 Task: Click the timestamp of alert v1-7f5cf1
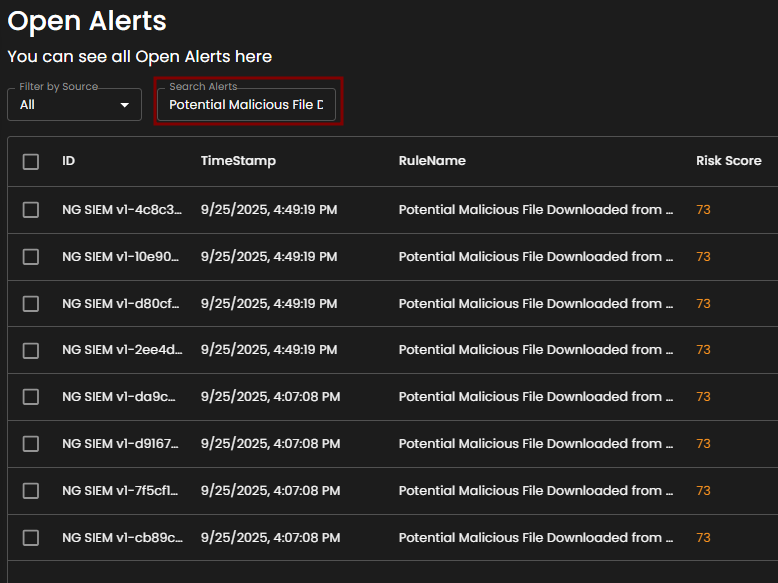click(x=270, y=491)
